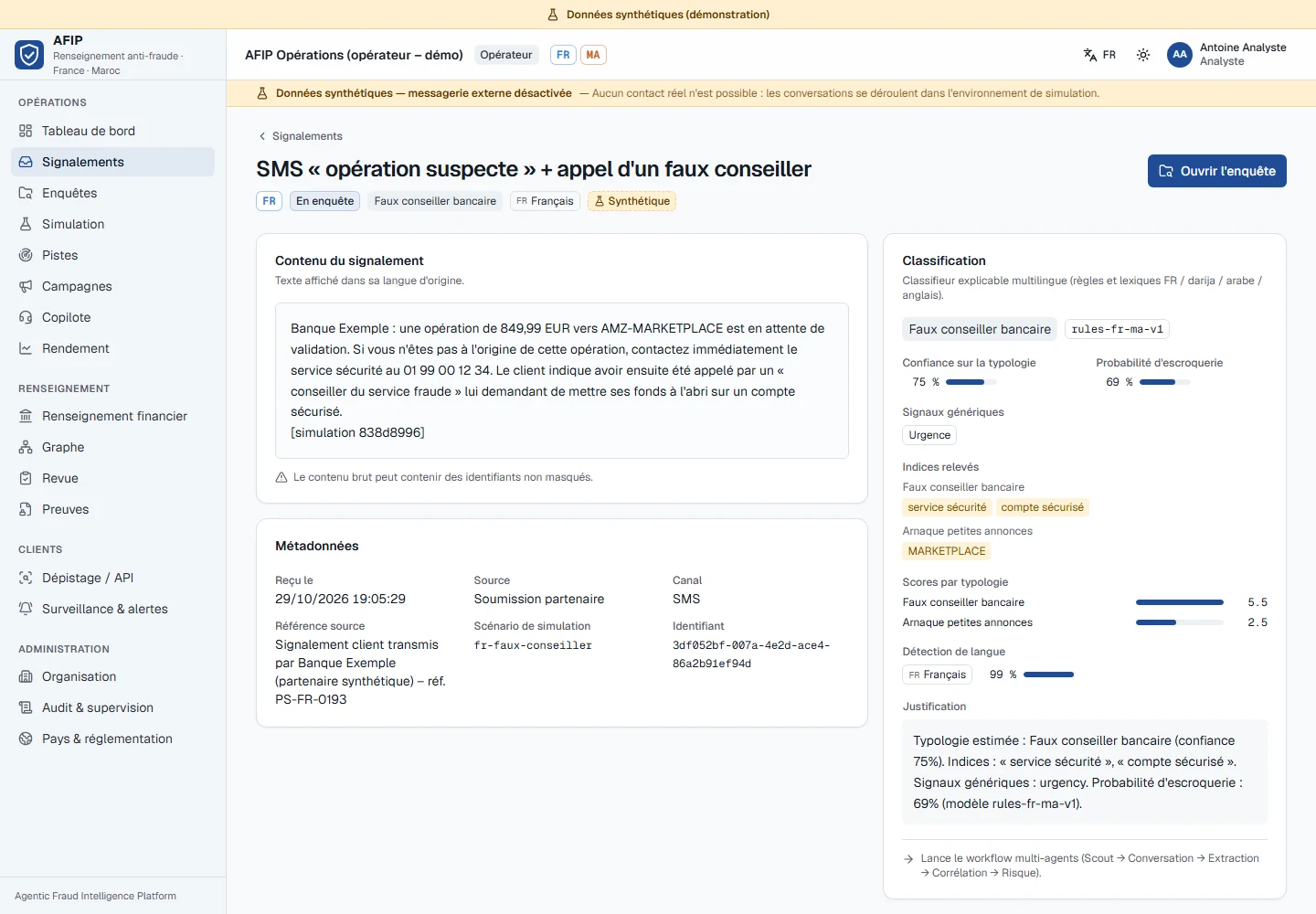
Task: Click the Copilote headset icon
Action: coord(26,317)
